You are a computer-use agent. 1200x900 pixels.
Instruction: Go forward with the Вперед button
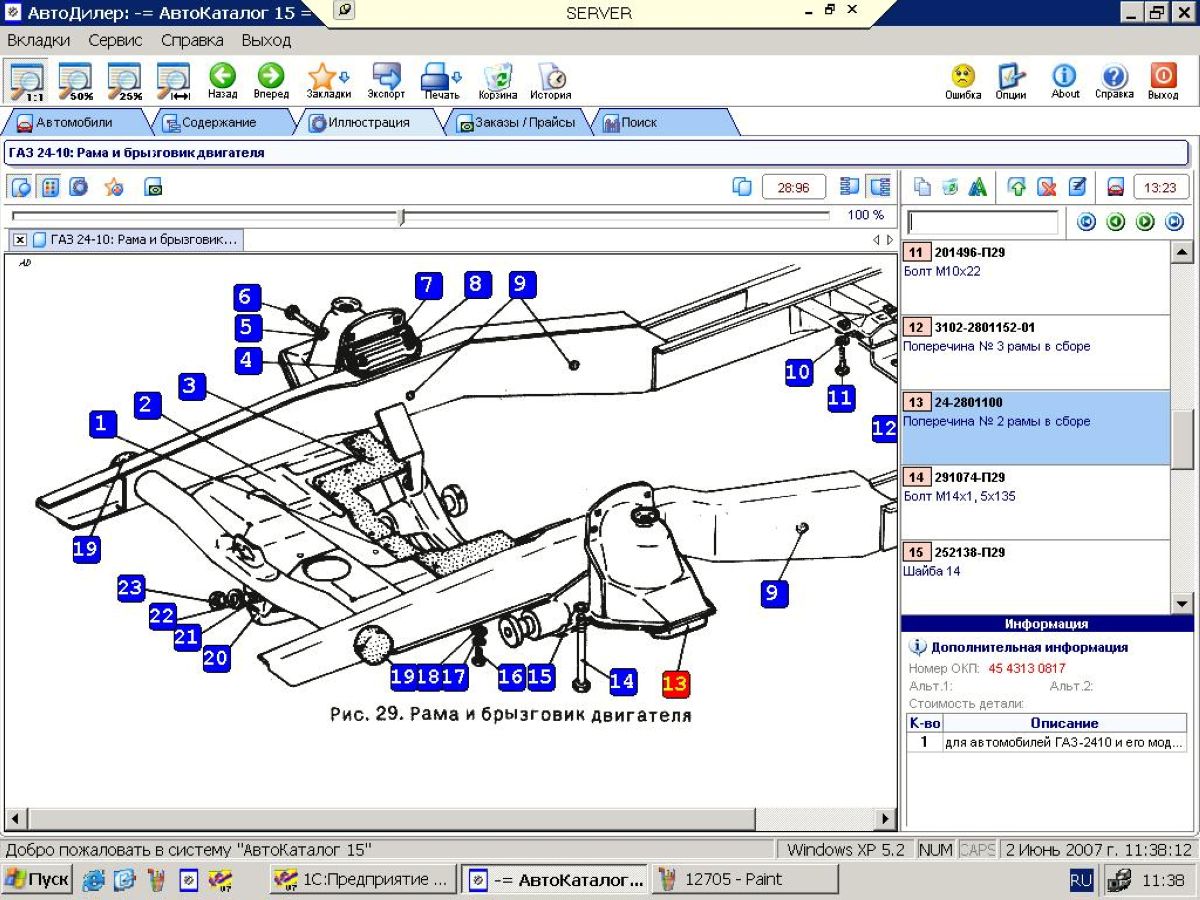(x=271, y=82)
